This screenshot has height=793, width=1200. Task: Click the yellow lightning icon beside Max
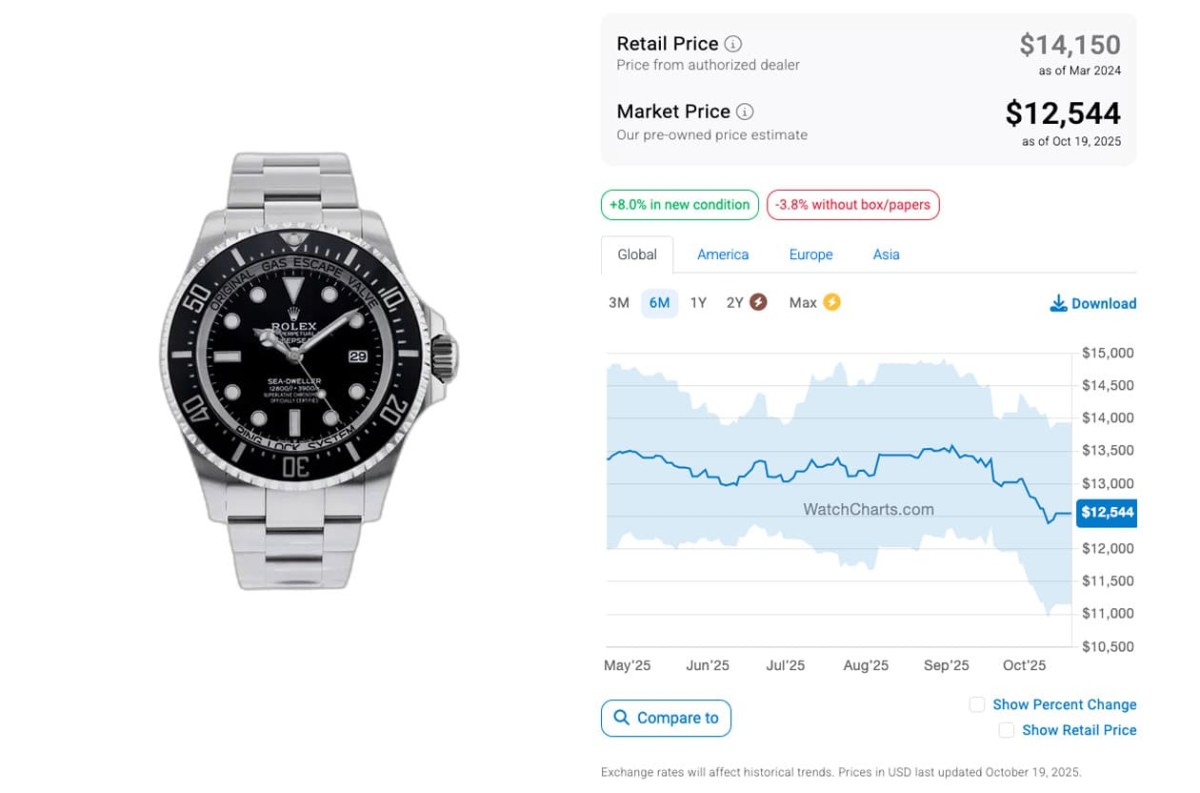click(831, 302)
